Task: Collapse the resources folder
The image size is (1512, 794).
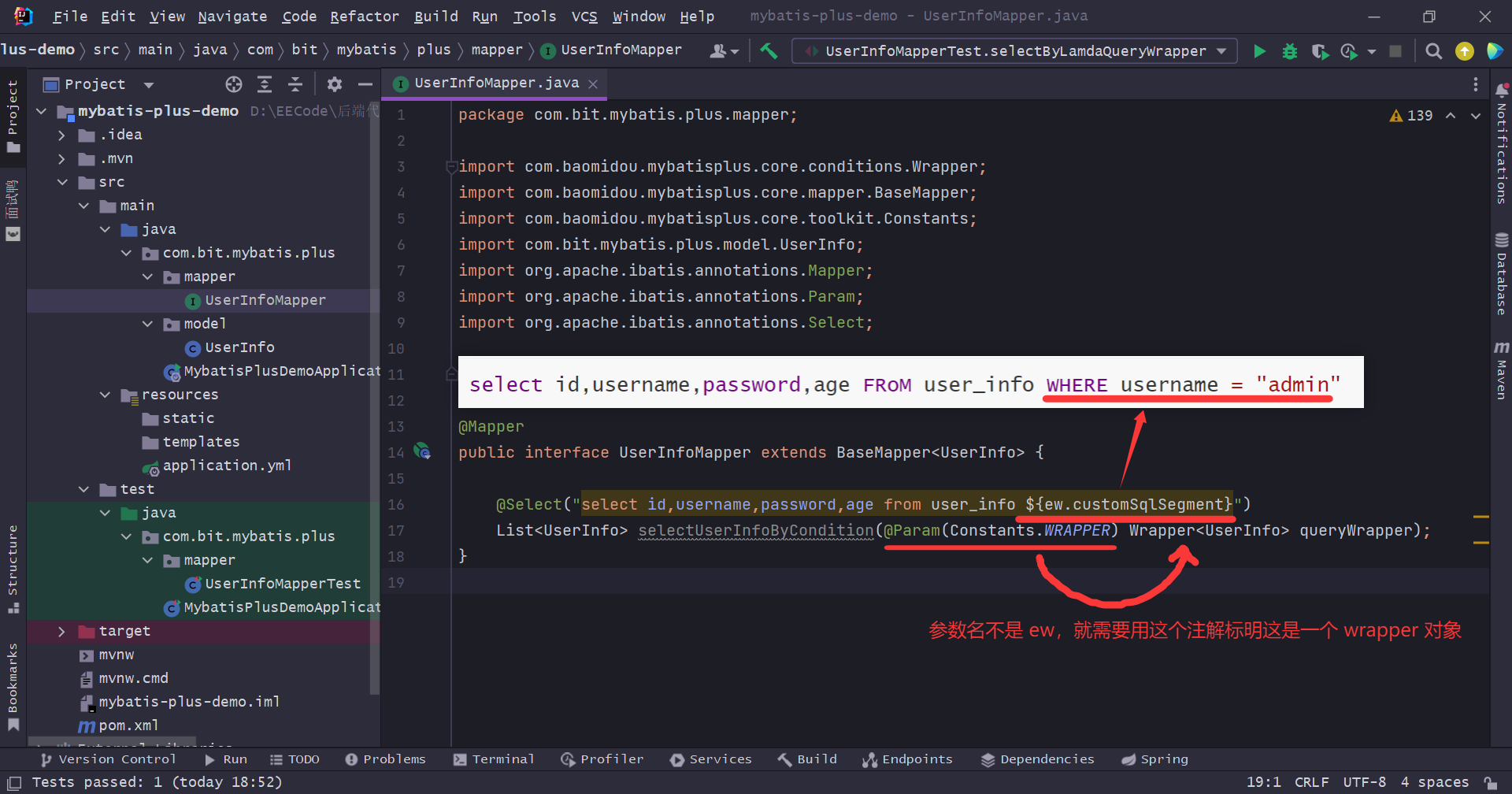Action: (105, 395)
